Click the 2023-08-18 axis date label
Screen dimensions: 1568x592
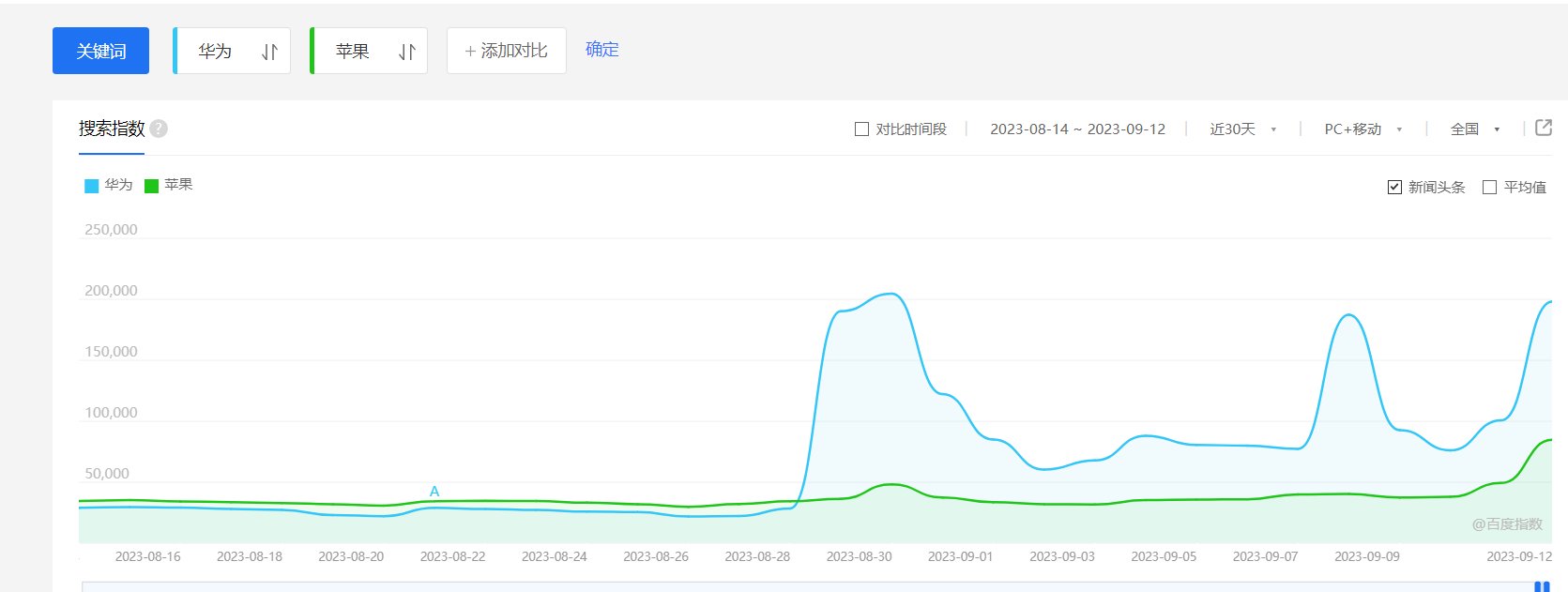[250, 556]
